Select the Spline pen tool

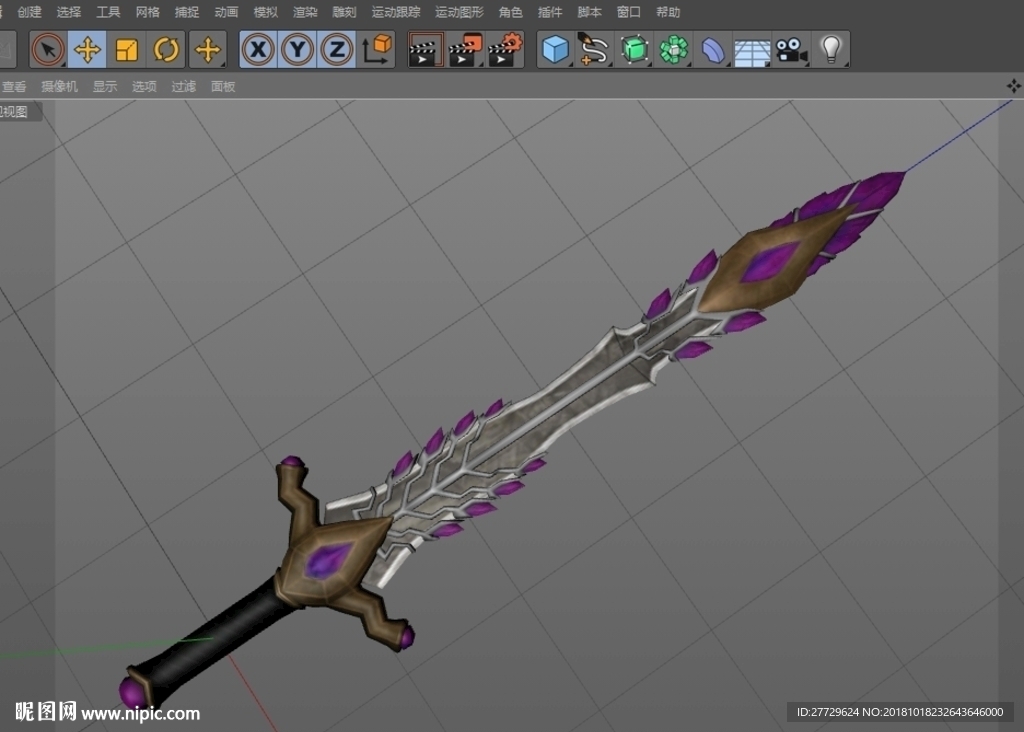(594, 50)
